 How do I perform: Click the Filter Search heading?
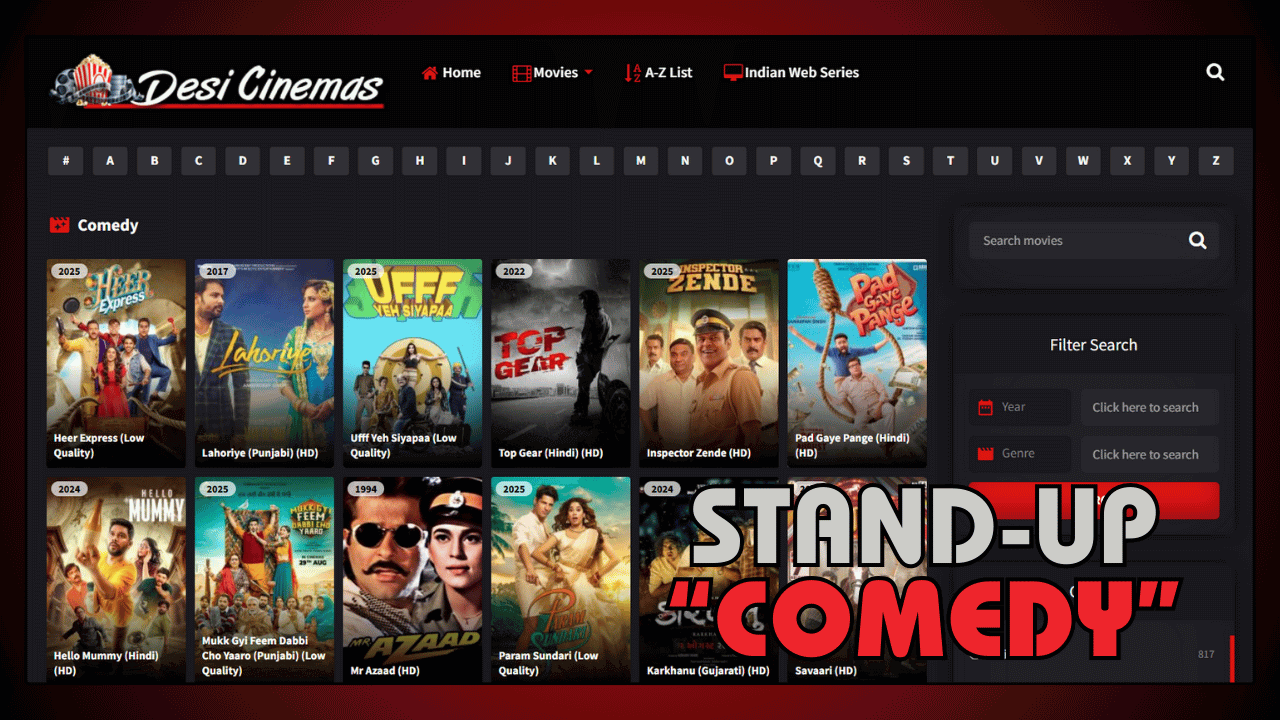tap(1093, 345)
